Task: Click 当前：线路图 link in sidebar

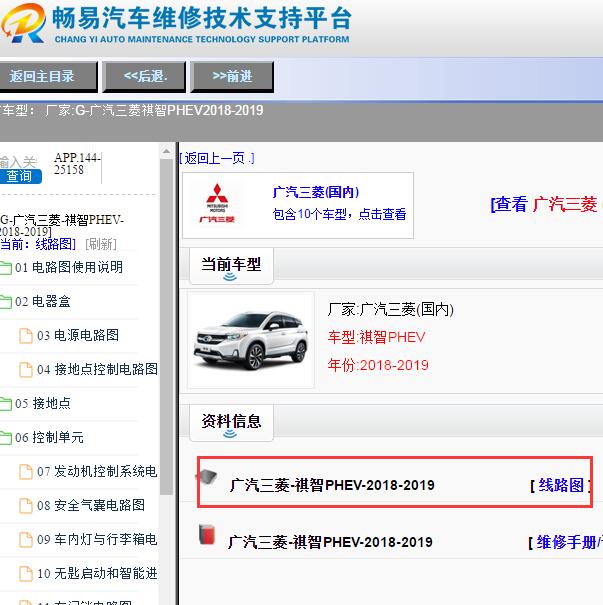Action: [x=38, y=244]
